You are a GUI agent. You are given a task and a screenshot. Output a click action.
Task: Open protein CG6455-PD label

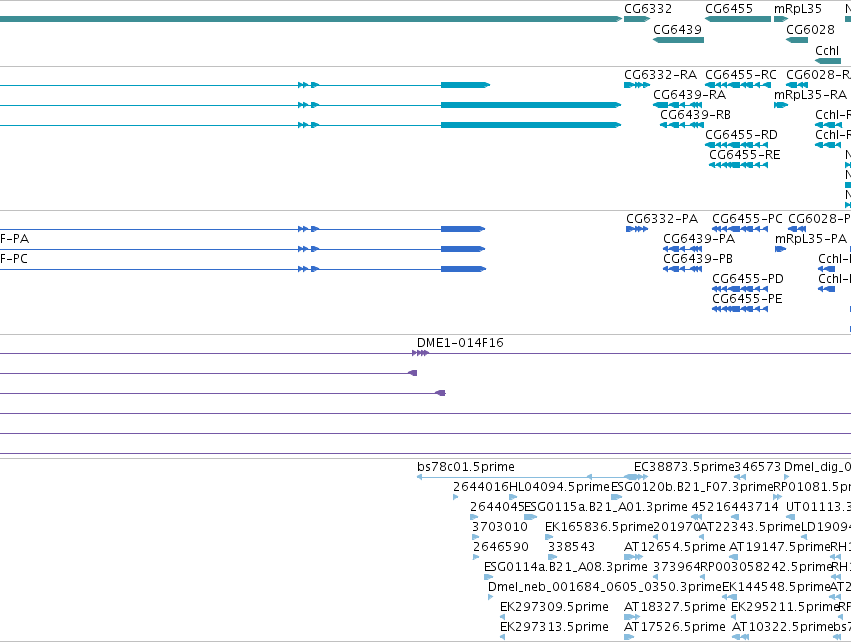tap(747, 279)
